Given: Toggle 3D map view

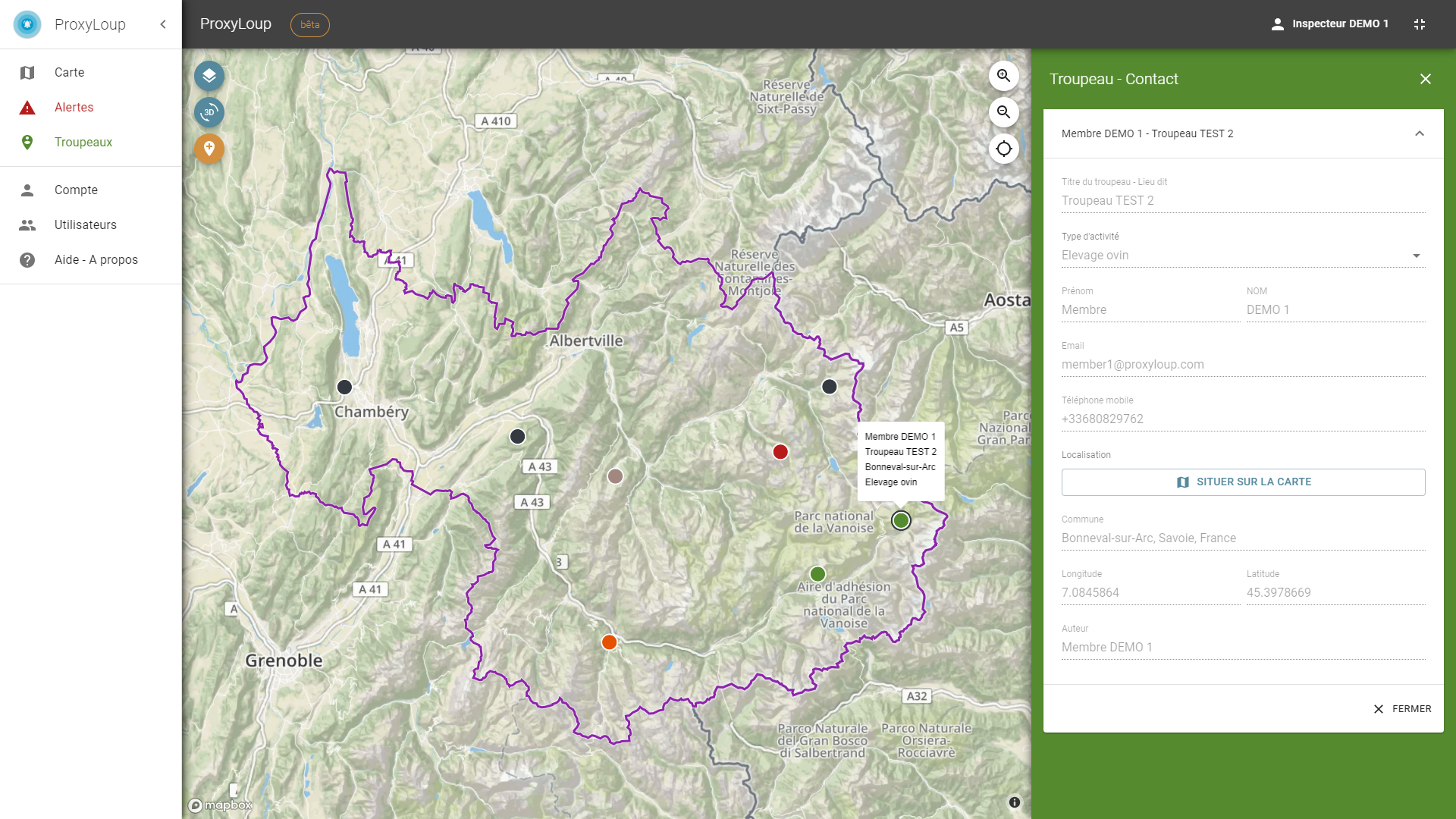Looking at the screenshot, I should [209, 112].
